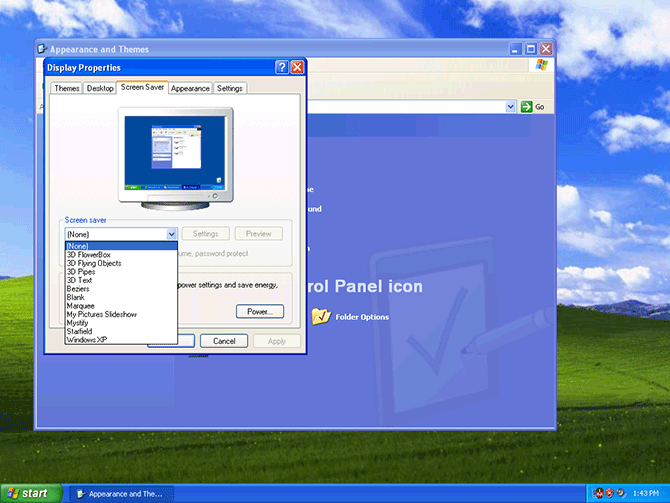
Task: Select the (None) screen saver option
Action: pos(121,246)
